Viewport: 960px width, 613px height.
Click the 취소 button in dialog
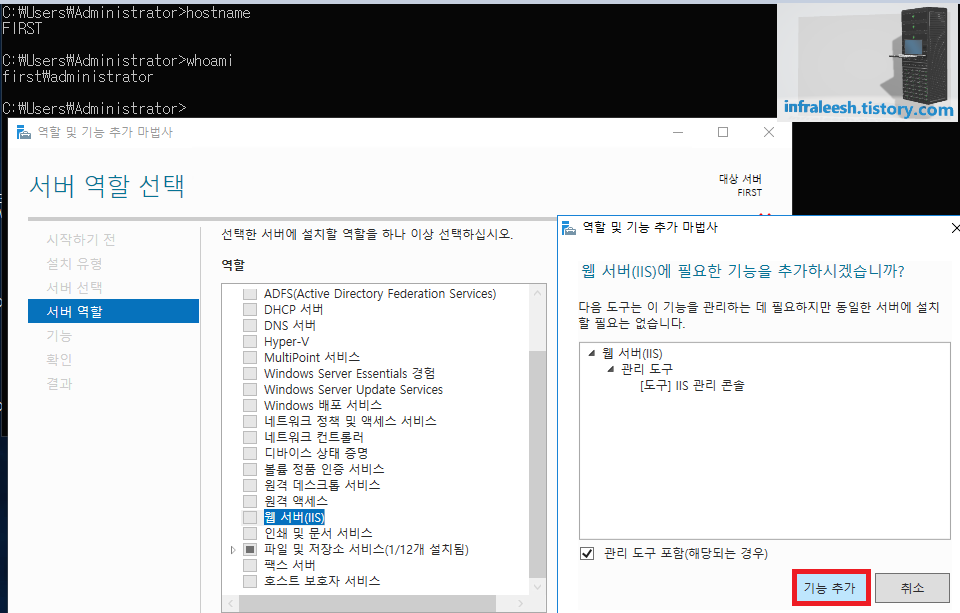click(x=912, y=588)
